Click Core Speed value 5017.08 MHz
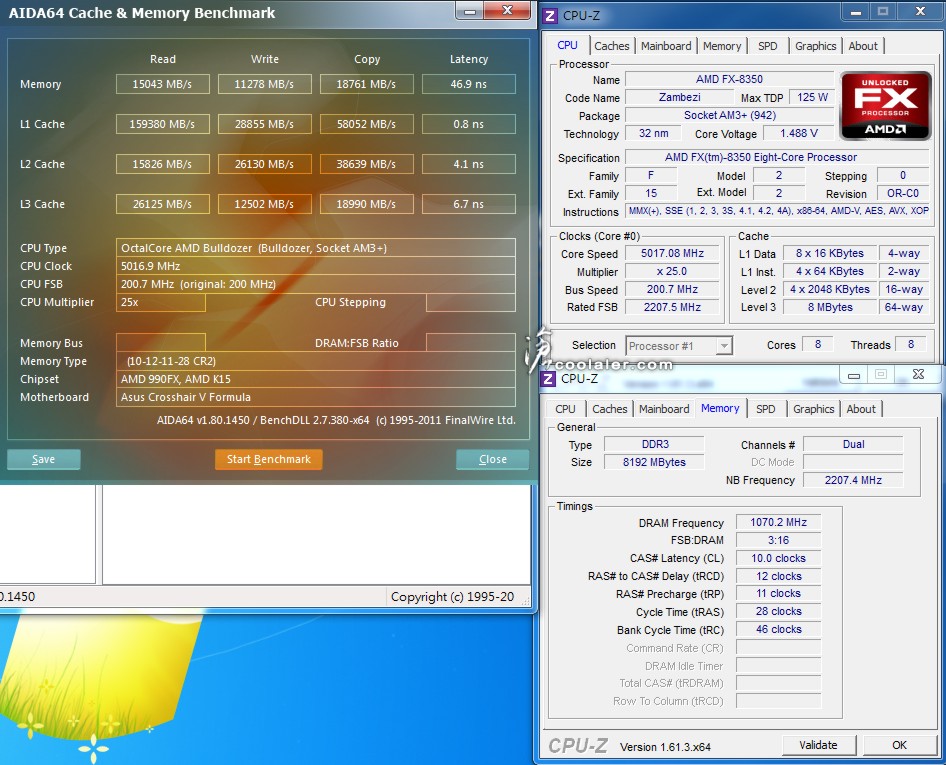Viewport: 946px width, 765px height. [x=672, y=253]
